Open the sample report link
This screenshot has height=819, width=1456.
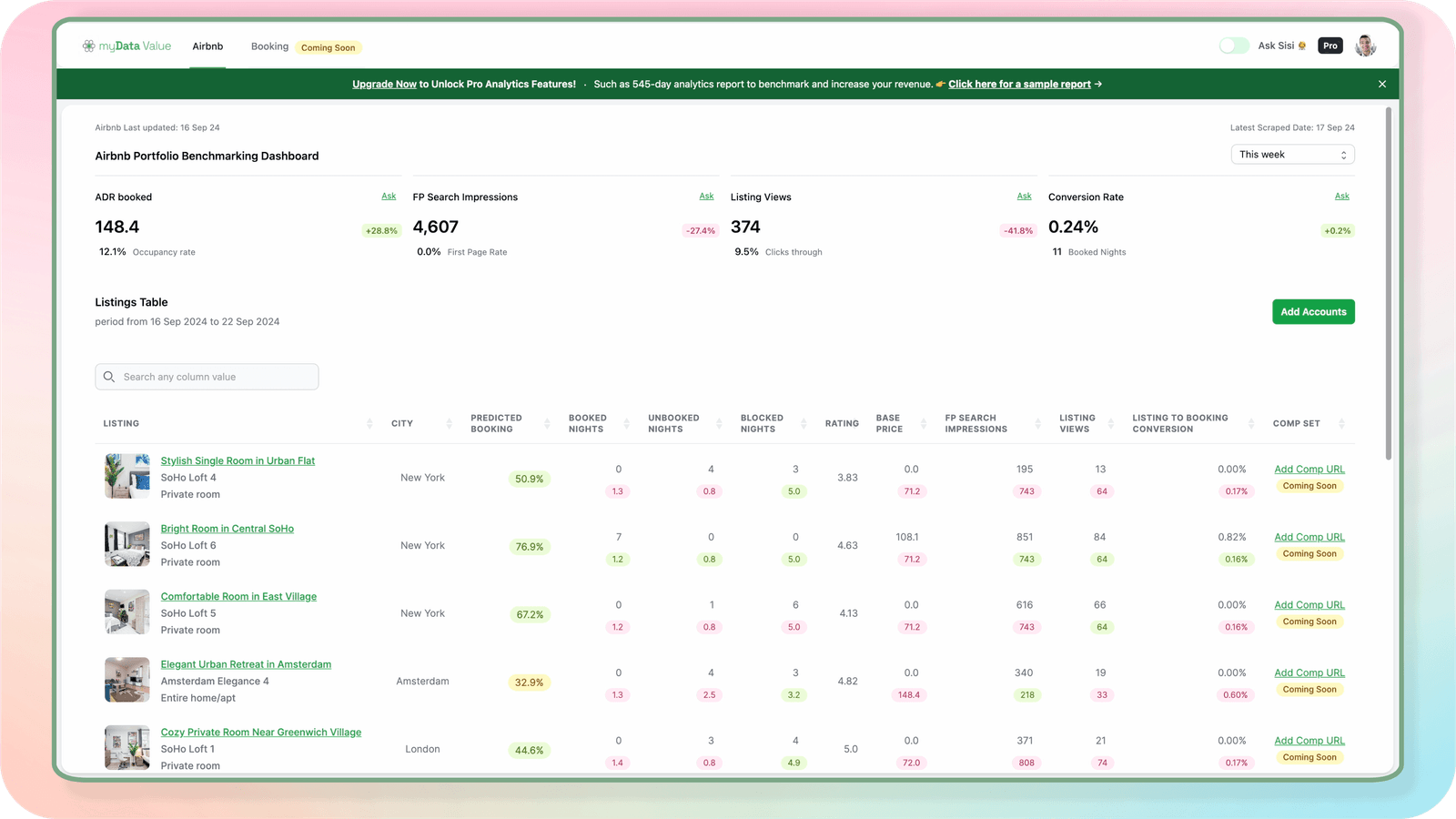[x=1019, y=85]
